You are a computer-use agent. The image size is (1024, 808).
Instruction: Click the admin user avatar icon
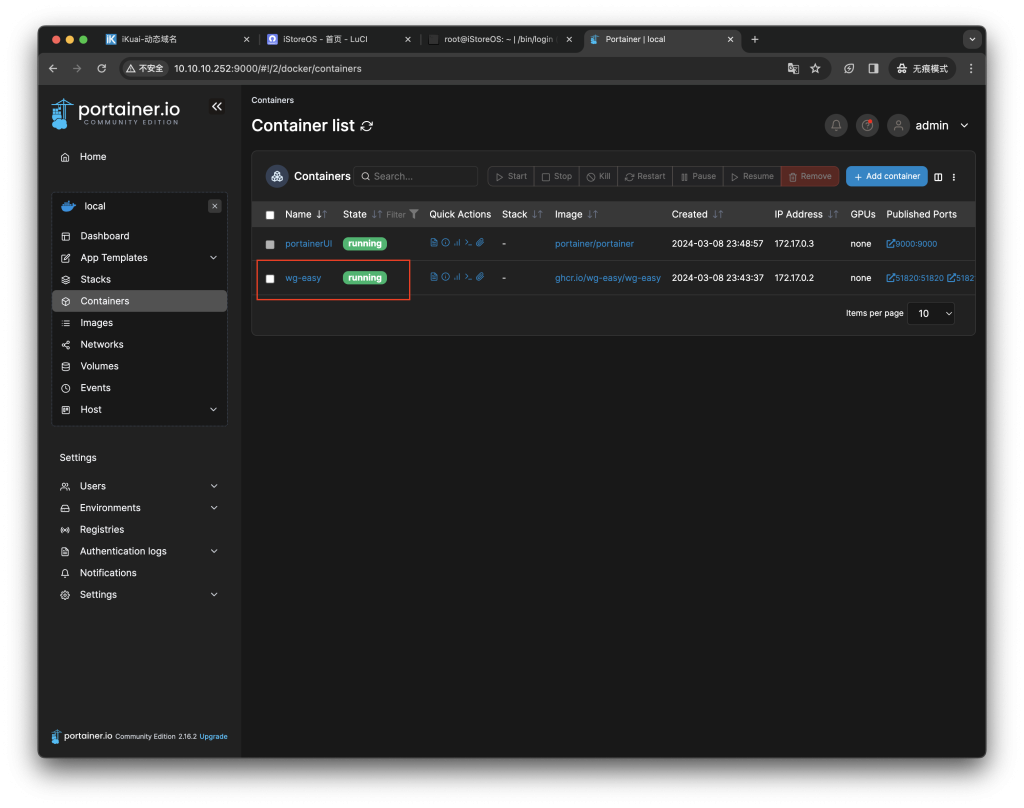pos(899,125)
